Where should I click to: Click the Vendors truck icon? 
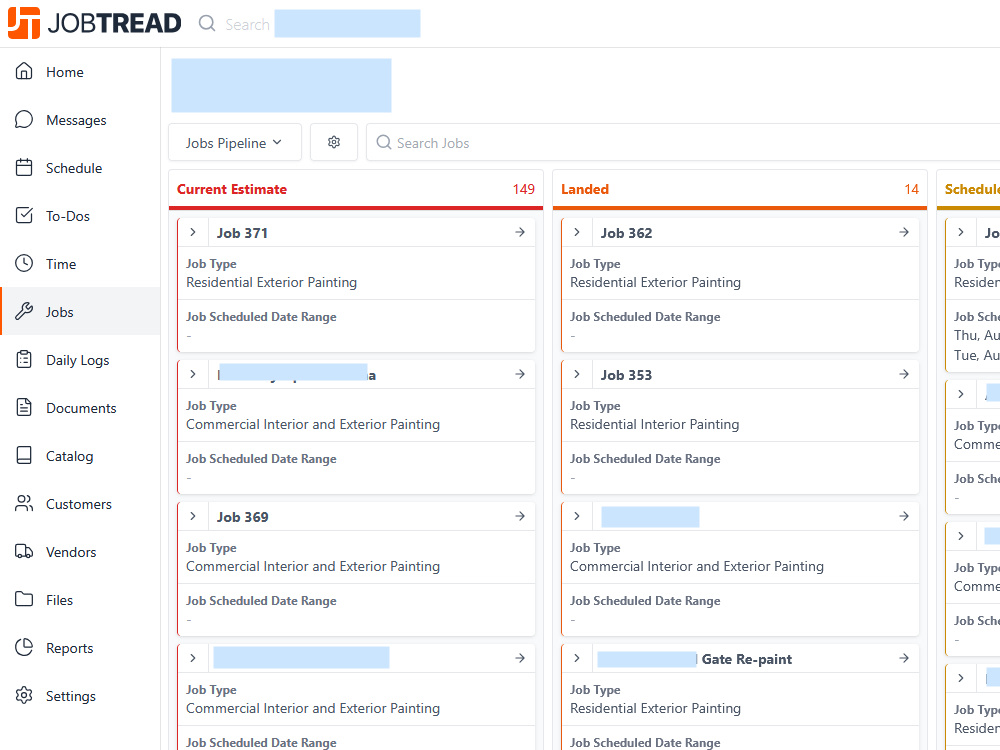click(x=24, y=552)
